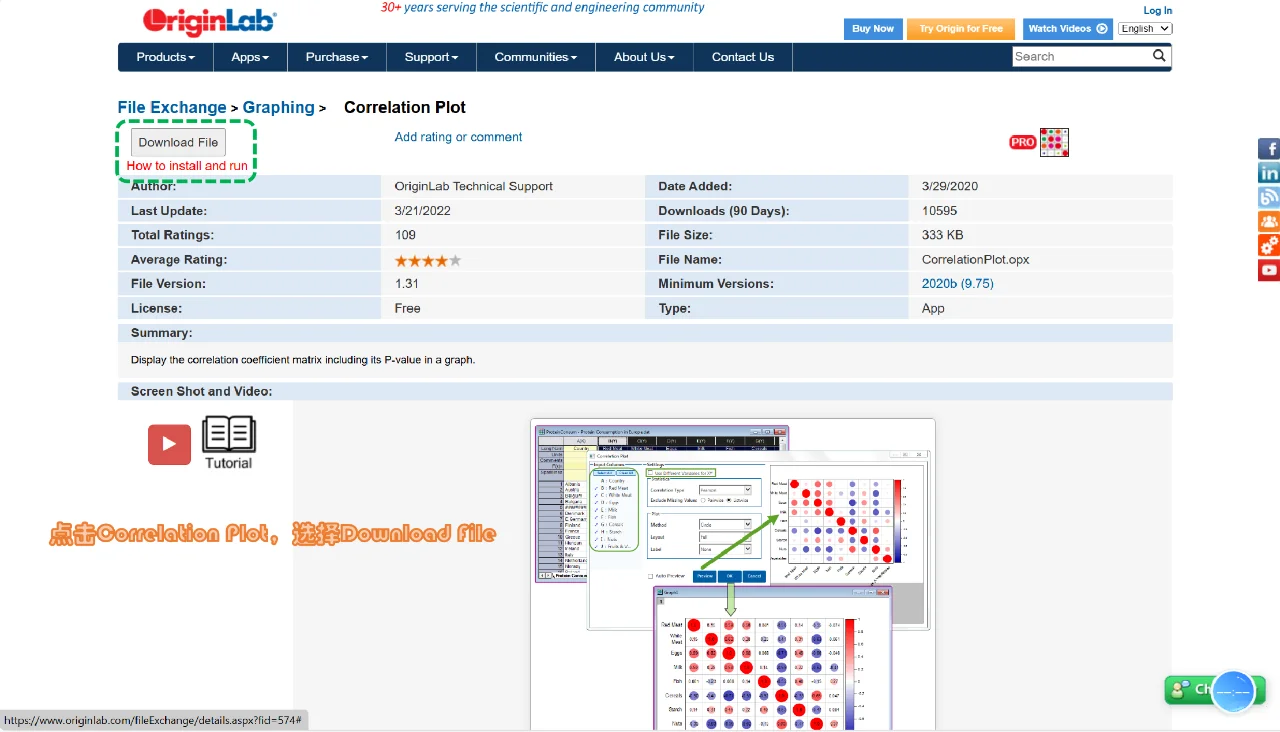Click the Date Added value 3/29/2020
Screen dimensions: 1280x732
click(x=950, y=186)
